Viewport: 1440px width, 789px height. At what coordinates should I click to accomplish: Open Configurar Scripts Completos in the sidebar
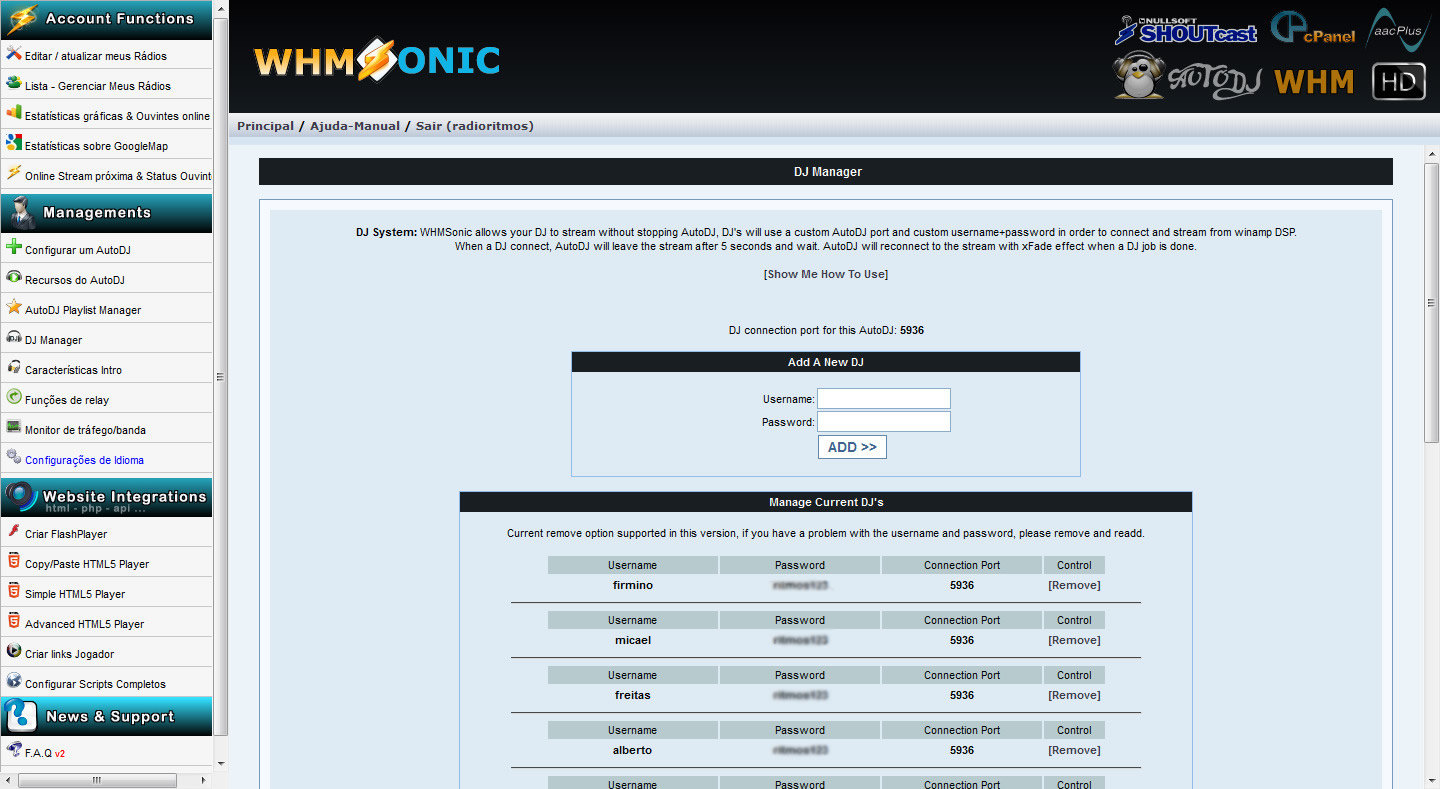pyautogui.click(x=95, y=684)
